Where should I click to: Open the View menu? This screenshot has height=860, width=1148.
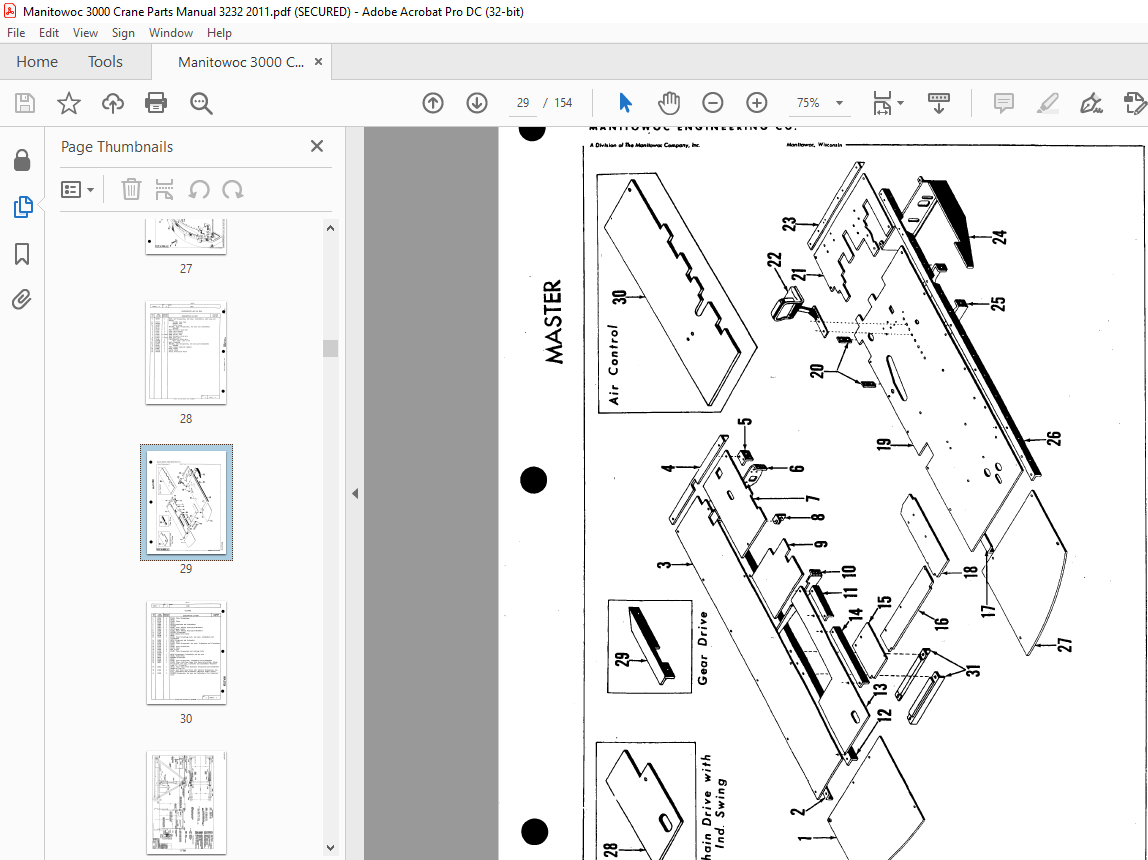[x=85, y=33]
